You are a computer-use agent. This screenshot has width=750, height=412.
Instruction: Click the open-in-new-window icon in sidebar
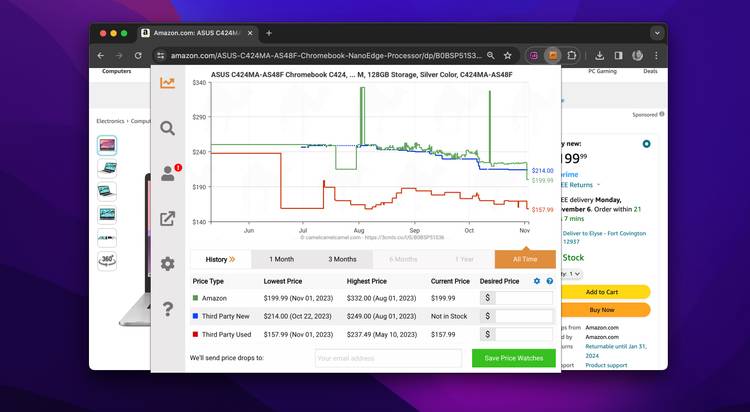pyautogui.click(x=167, y=218)
